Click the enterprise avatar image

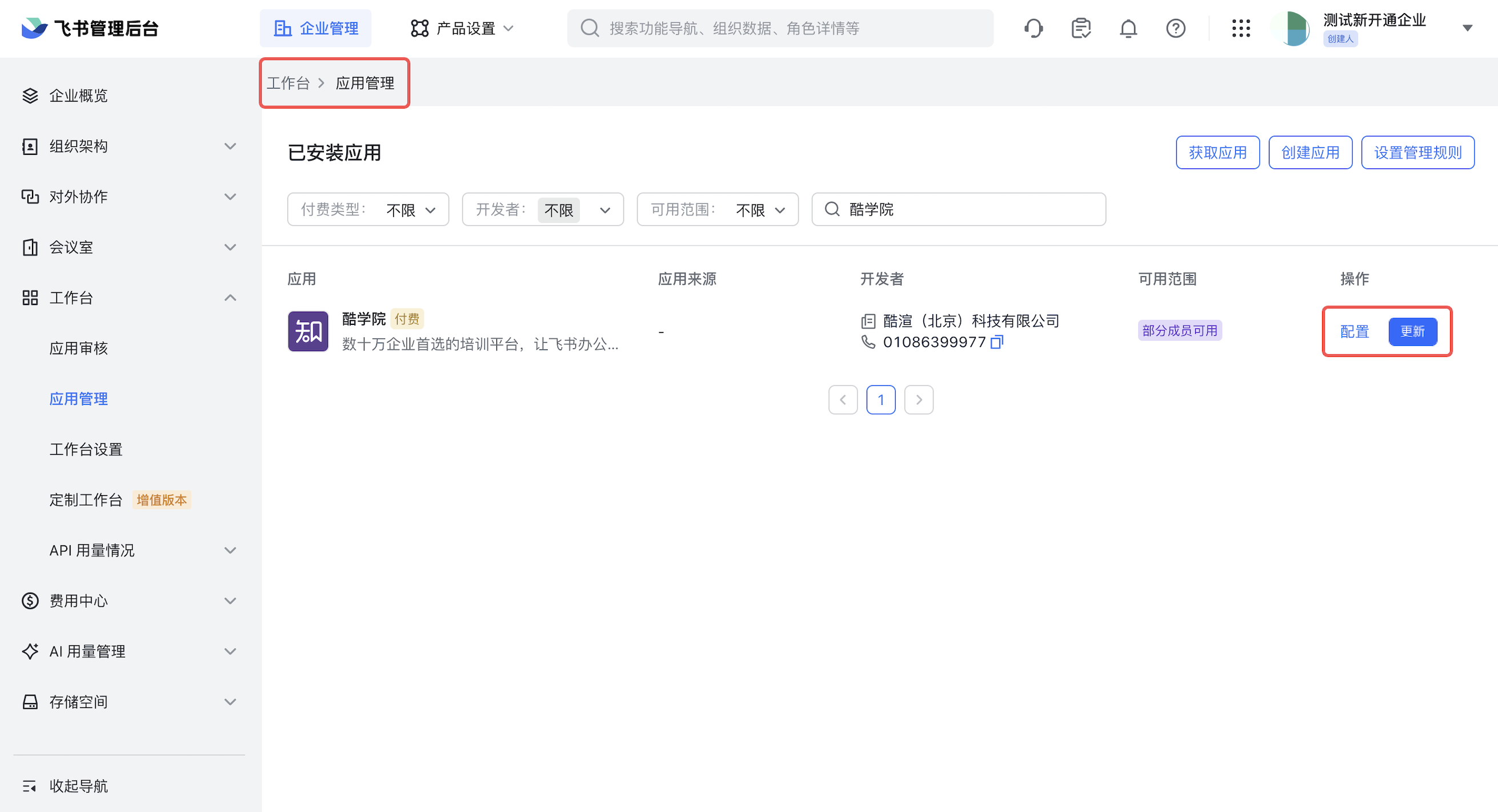1291,28
